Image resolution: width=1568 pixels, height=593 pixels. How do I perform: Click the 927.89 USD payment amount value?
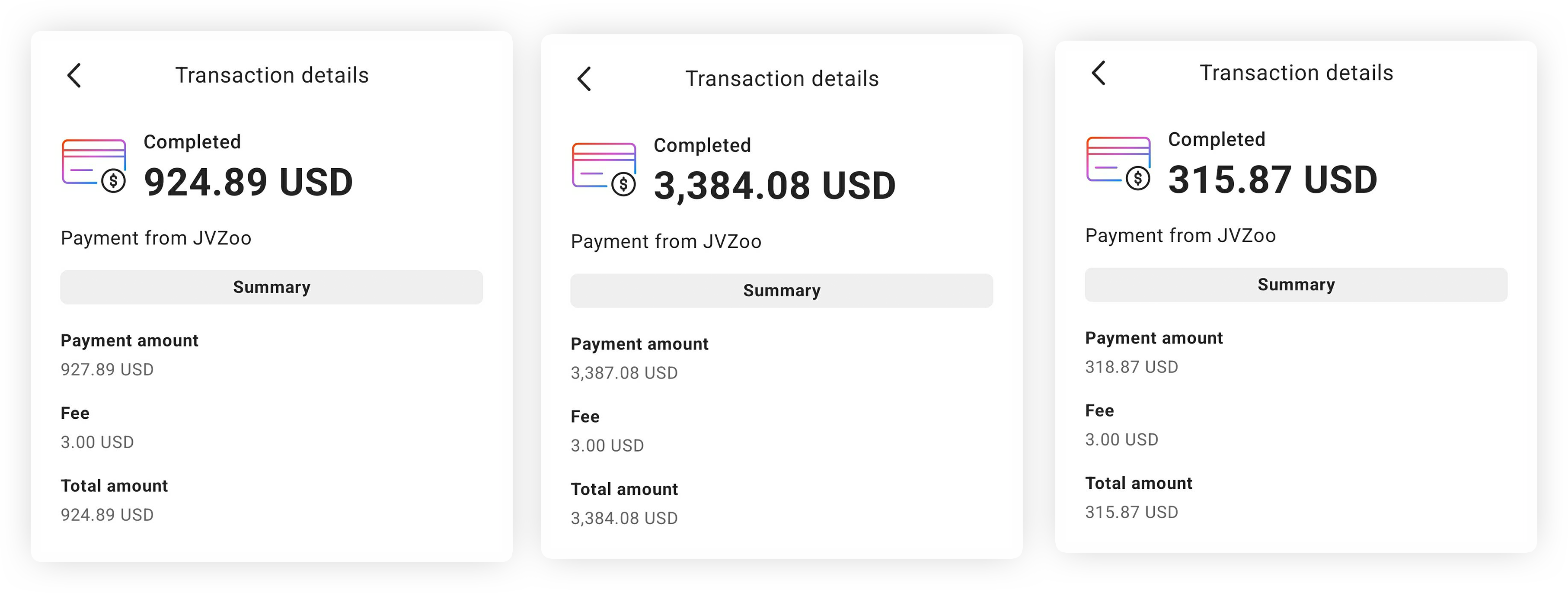pyautogui.click(x=107, y=369)
